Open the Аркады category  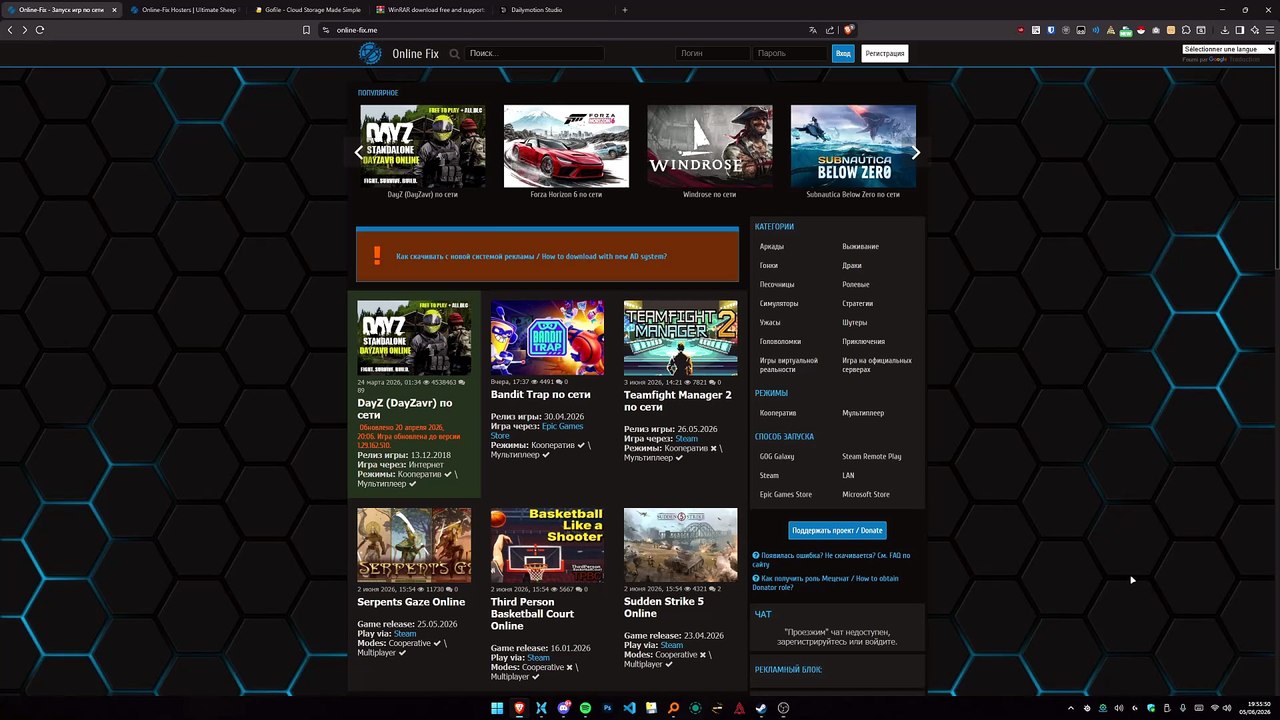point(772,247)
